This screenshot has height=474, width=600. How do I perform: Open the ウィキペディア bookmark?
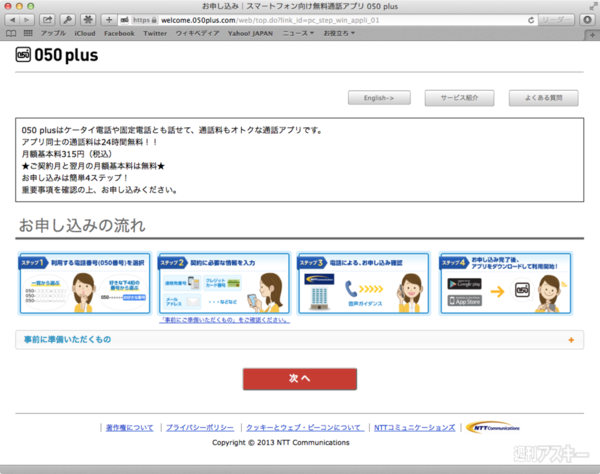197,33
